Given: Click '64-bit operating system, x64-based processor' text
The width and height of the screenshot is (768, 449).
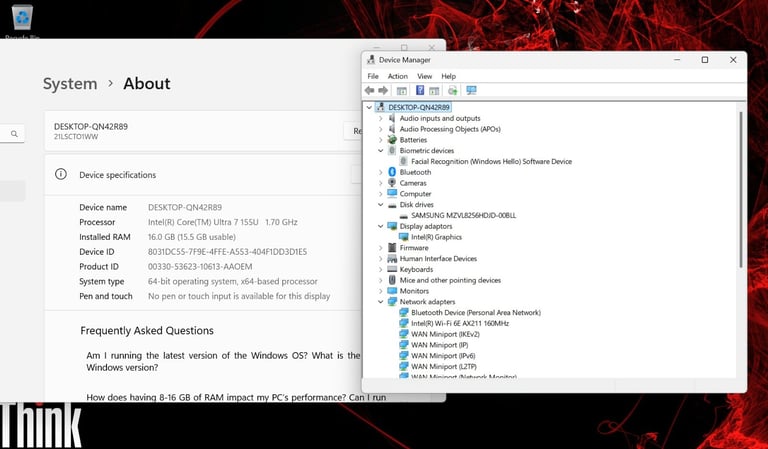Looking at the screenshot, I should tap(233, 282).
